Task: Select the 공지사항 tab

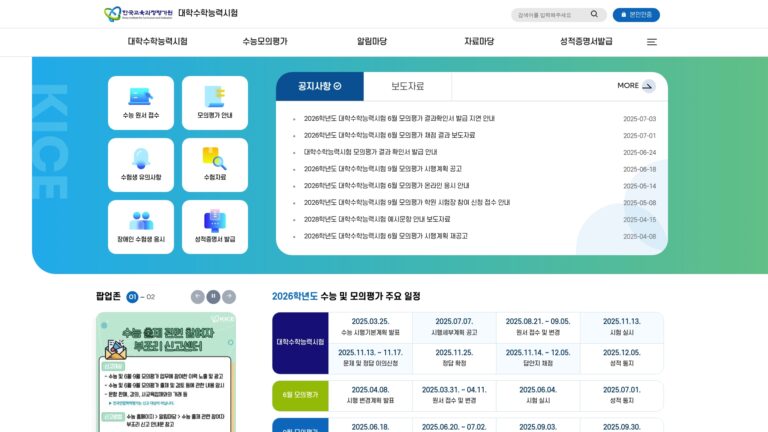Action: point(320,86)
